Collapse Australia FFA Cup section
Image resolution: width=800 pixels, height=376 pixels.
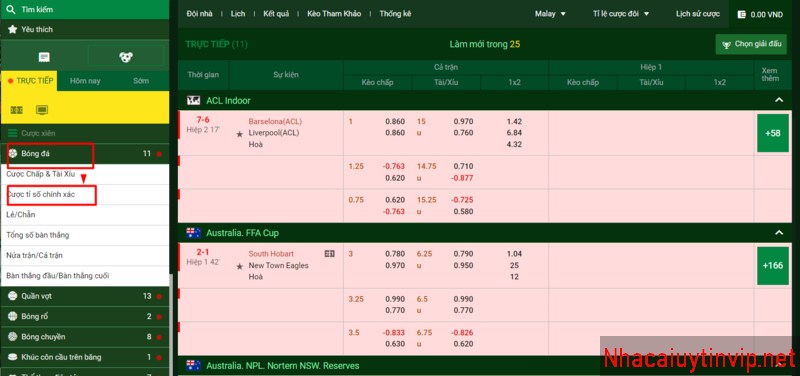coord(779,233)
